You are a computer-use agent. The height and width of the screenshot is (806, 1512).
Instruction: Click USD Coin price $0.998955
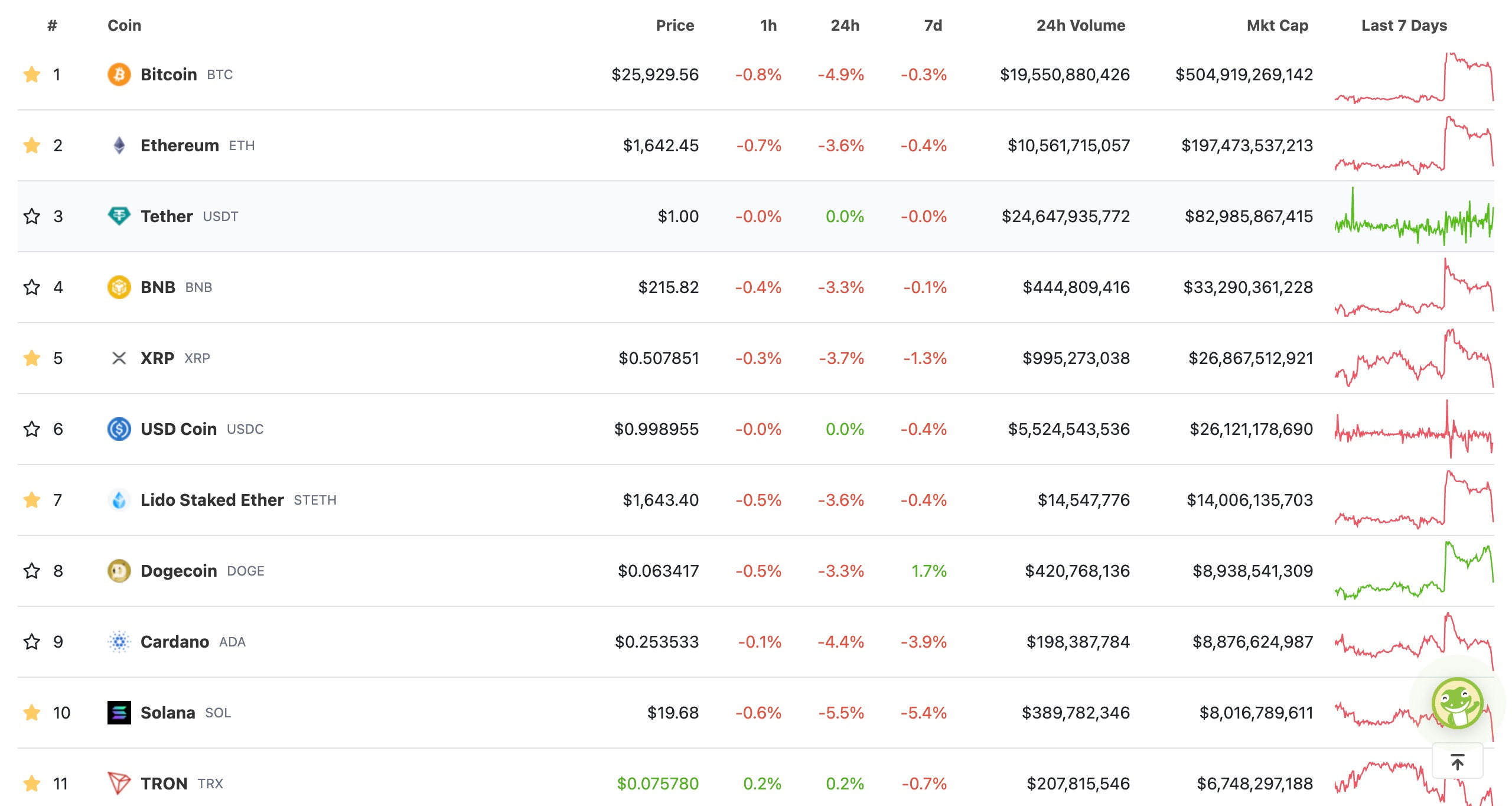point(657,429)
